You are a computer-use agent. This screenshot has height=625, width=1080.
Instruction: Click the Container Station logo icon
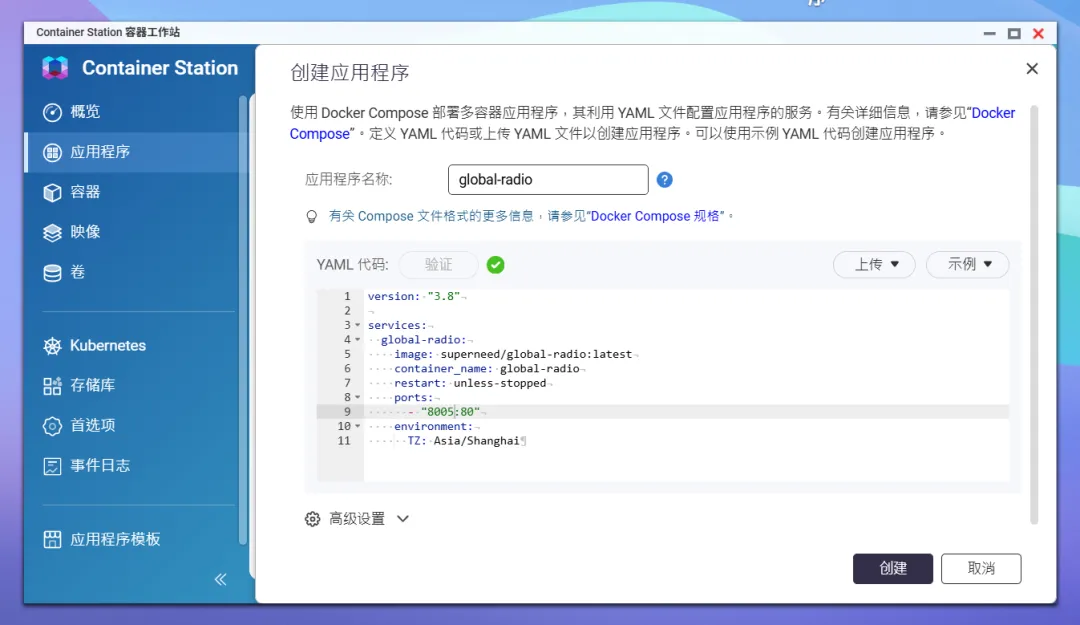(55, 68)
